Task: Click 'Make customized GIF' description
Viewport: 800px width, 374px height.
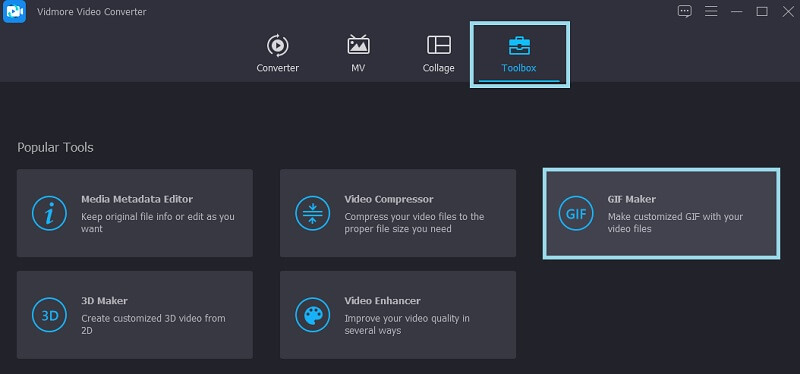Action: (675, 222)
